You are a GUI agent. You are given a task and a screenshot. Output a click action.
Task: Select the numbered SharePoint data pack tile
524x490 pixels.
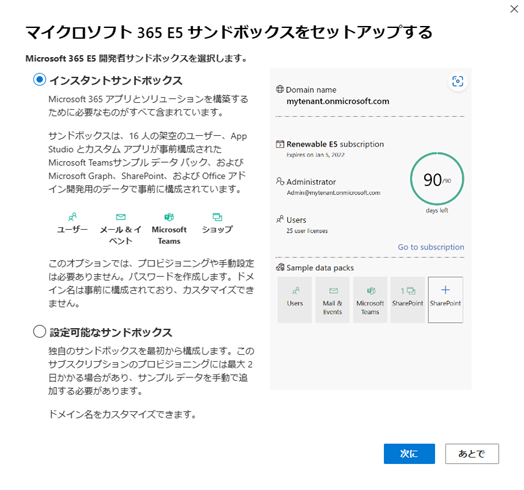pyautogui.click(x=408, y=299)
